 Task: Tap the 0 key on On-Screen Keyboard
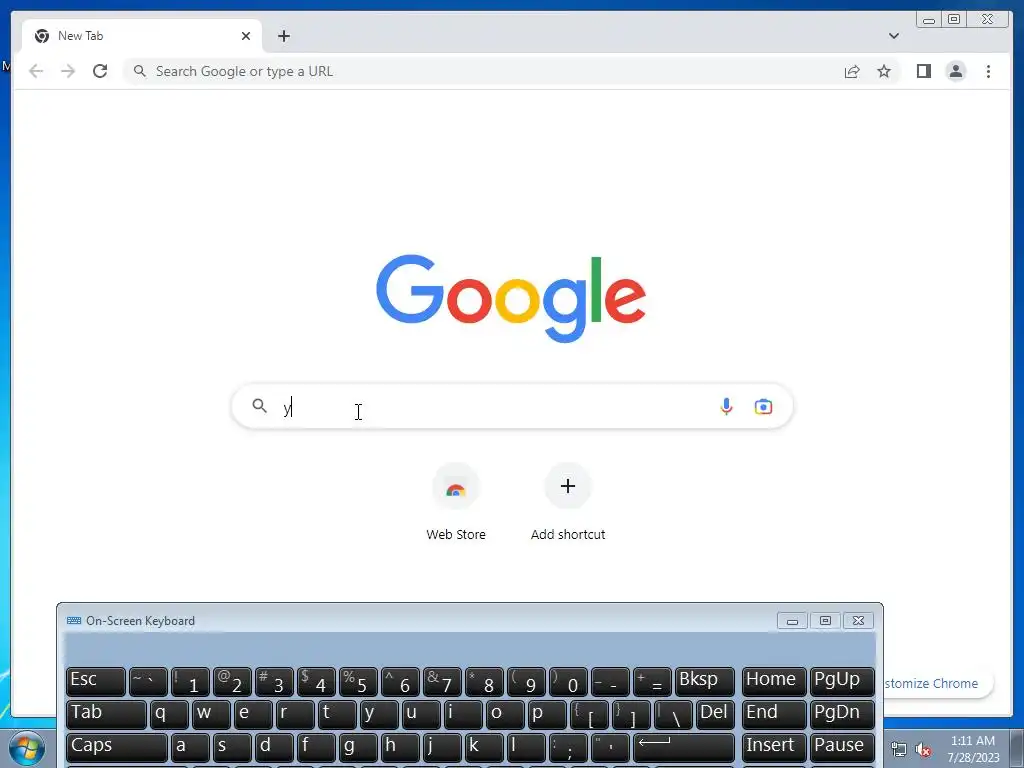pos(568,681)
